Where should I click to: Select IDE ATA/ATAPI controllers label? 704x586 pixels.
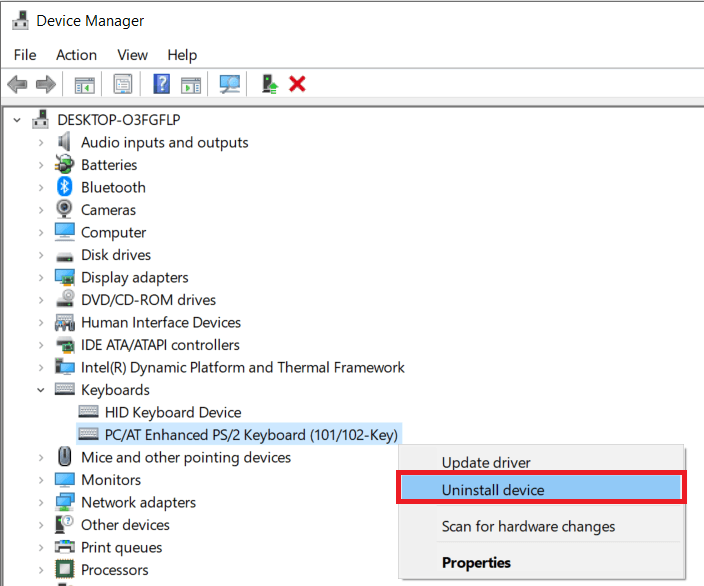click(x=160, y=345)
